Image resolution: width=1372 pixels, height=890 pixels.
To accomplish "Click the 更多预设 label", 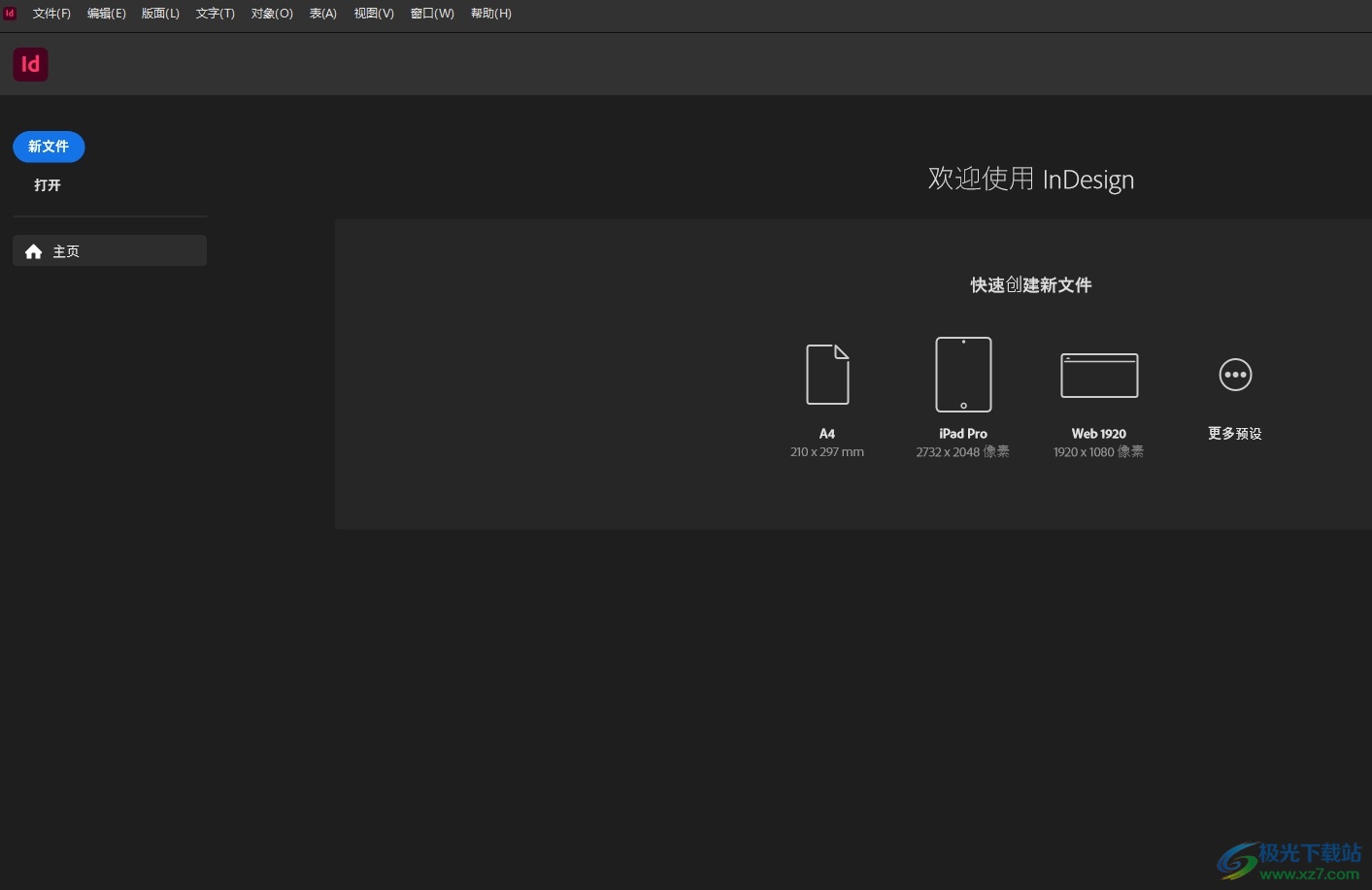I will [1235, 434].
